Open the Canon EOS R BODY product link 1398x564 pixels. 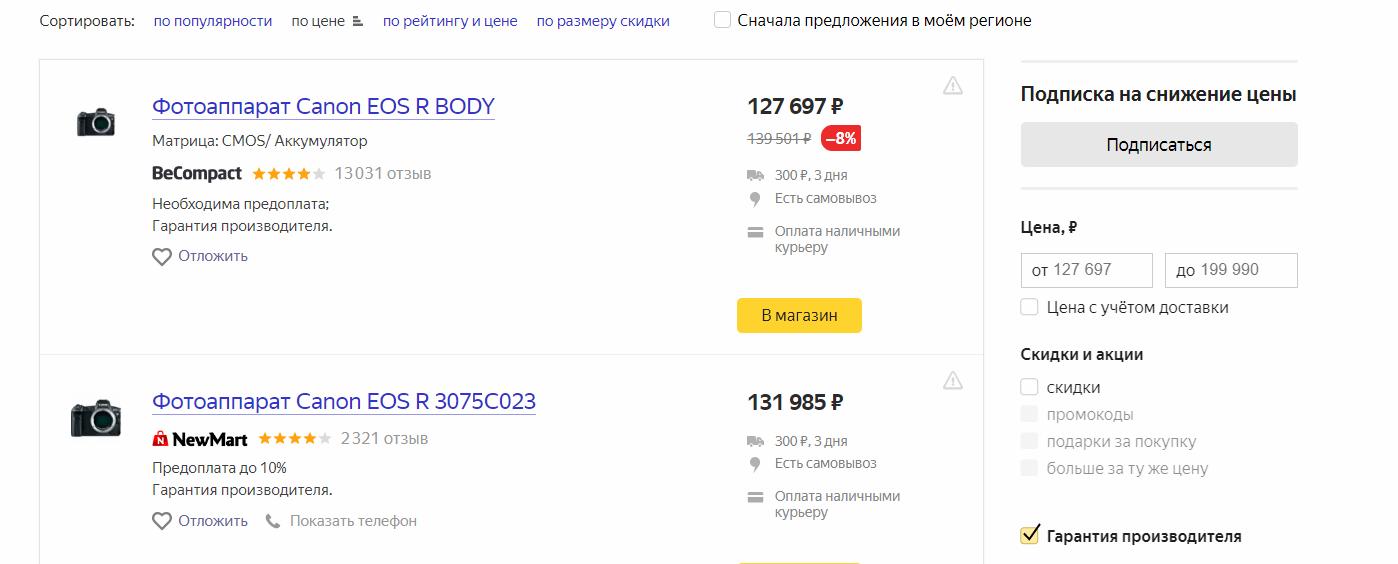[x=323, y=107]
